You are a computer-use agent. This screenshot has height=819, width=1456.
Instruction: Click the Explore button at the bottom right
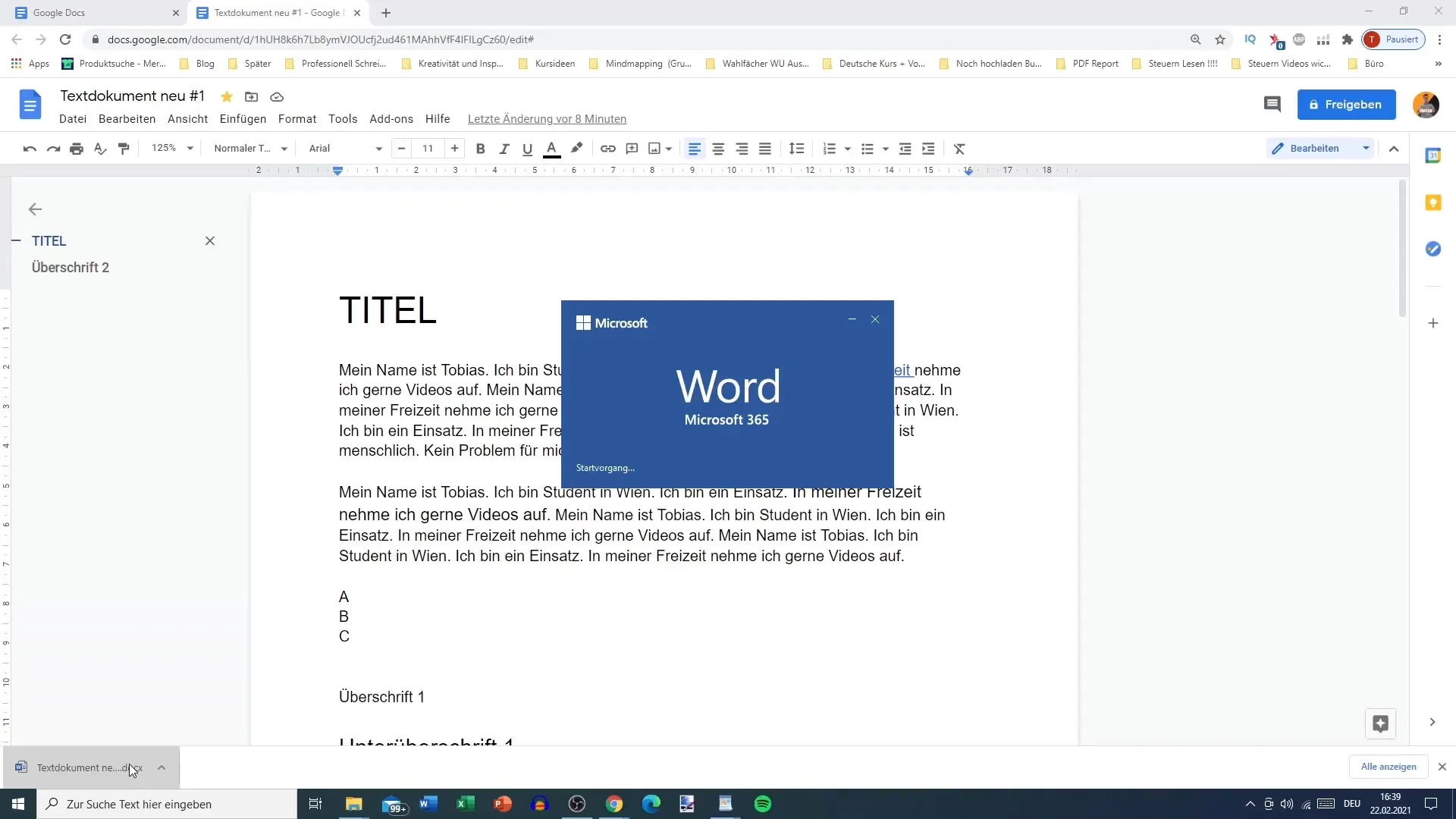pos(1380,723)
